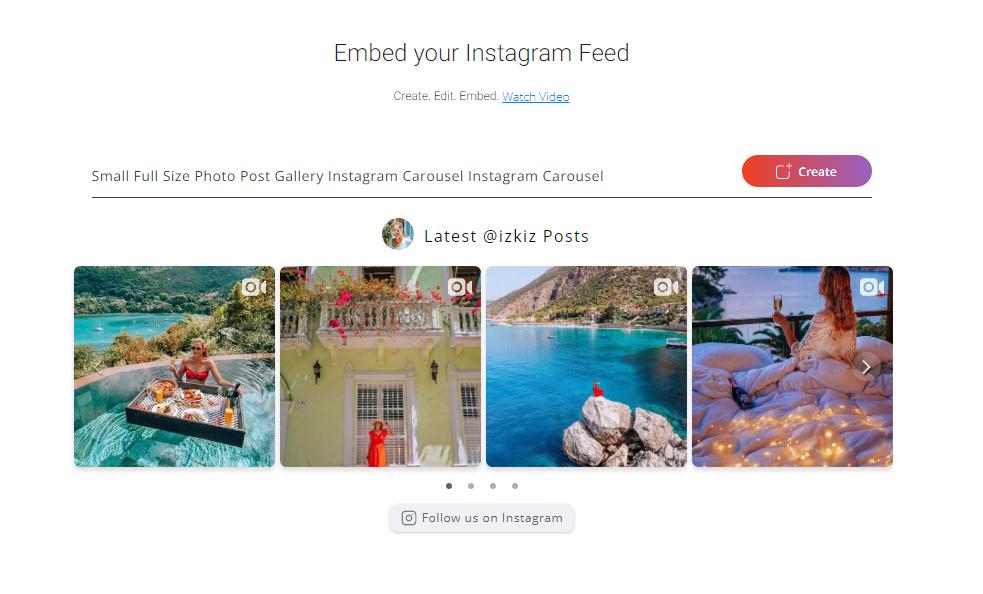Select the first carousel pagination dot
This screenshot has height=594, width=983.
coord(449,486)
